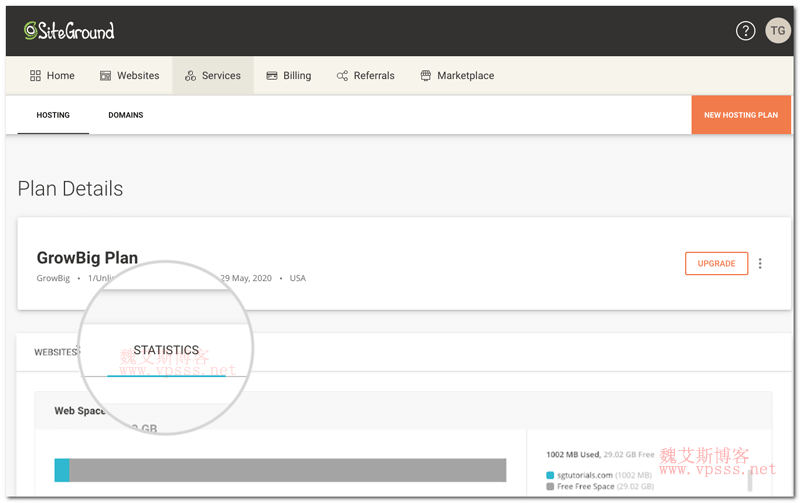Click the gray free space bar segment
Image resolution: width=800 pixels, height=503 pixels.
coord(288,470)
